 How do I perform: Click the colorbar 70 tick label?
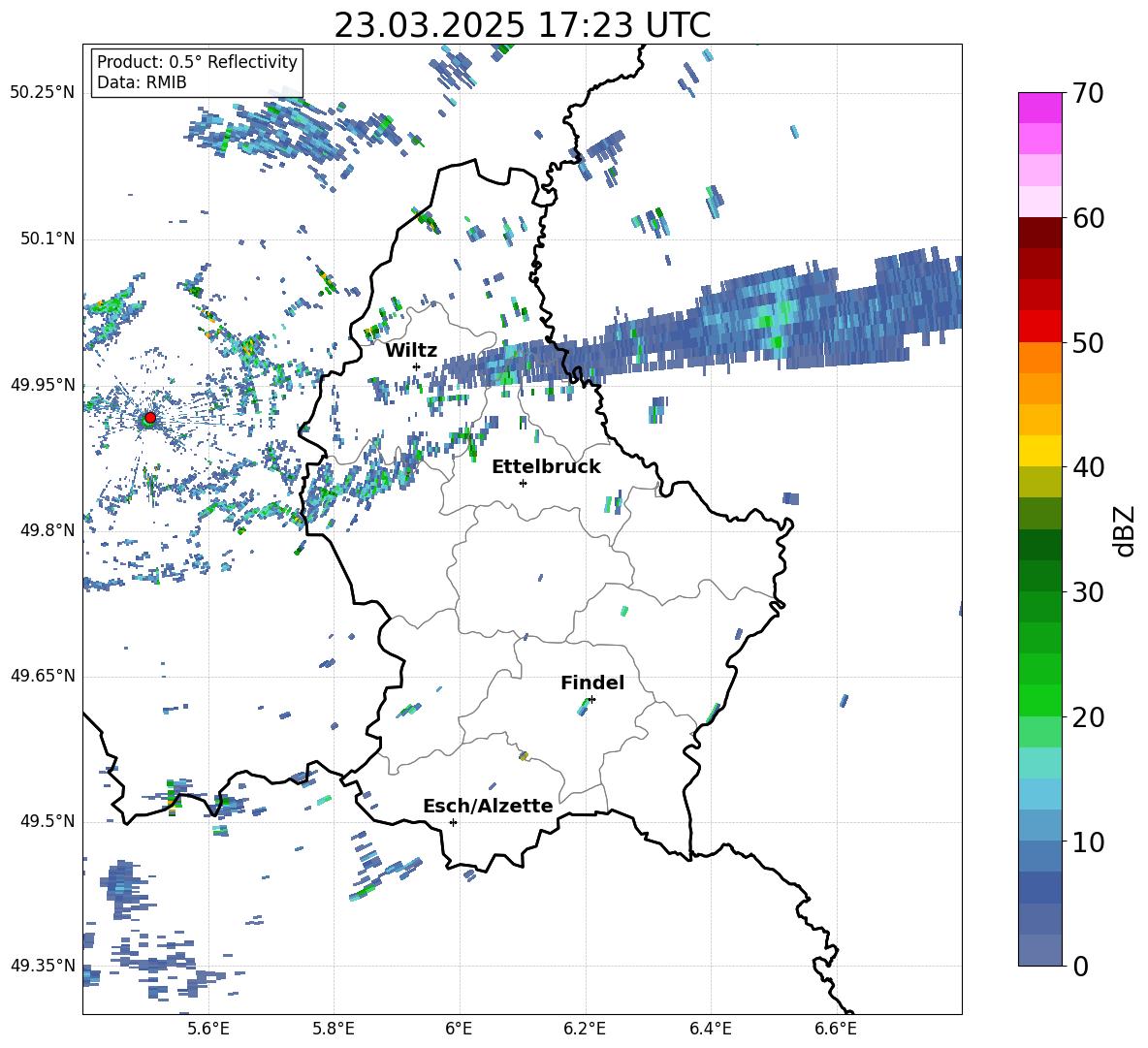[1089, 94]
